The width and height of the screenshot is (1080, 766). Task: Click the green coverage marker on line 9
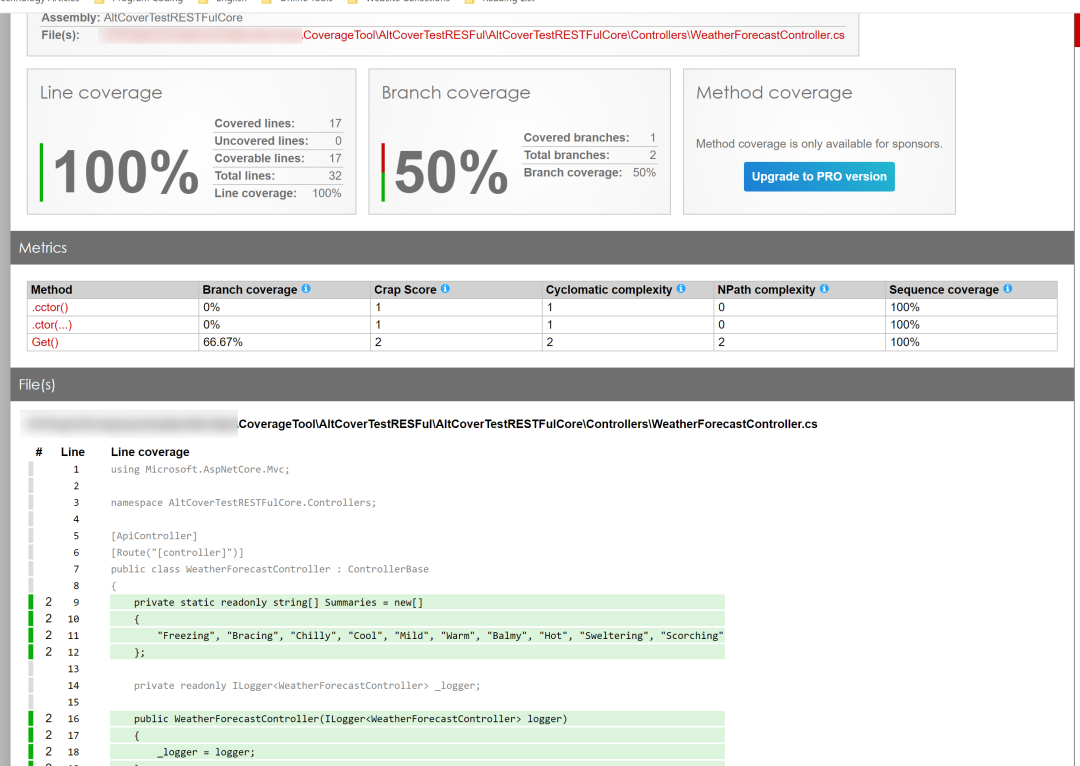point(31,602)
